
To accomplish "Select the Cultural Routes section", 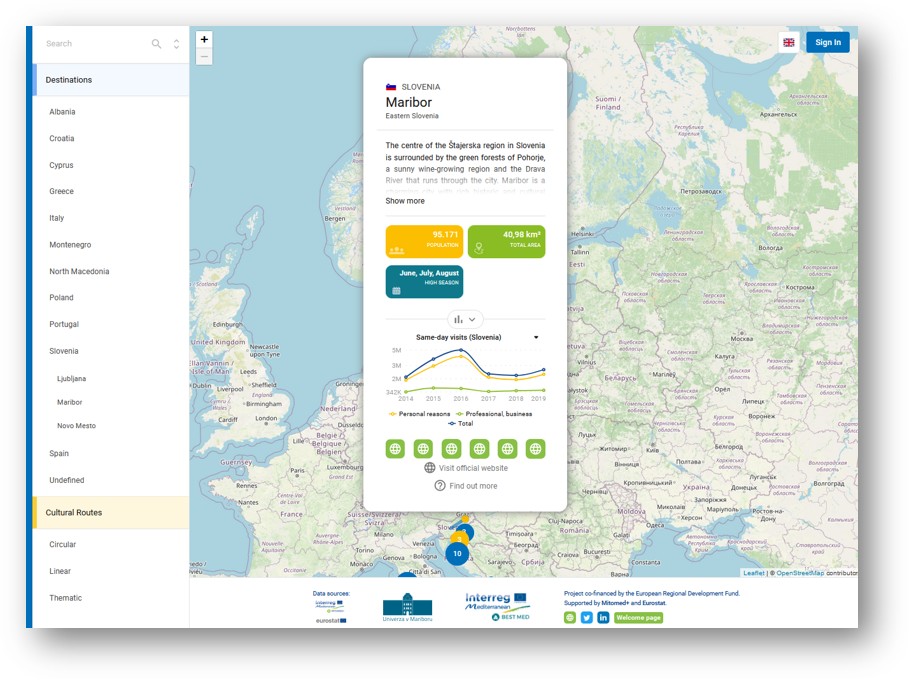I will (111, 512).
